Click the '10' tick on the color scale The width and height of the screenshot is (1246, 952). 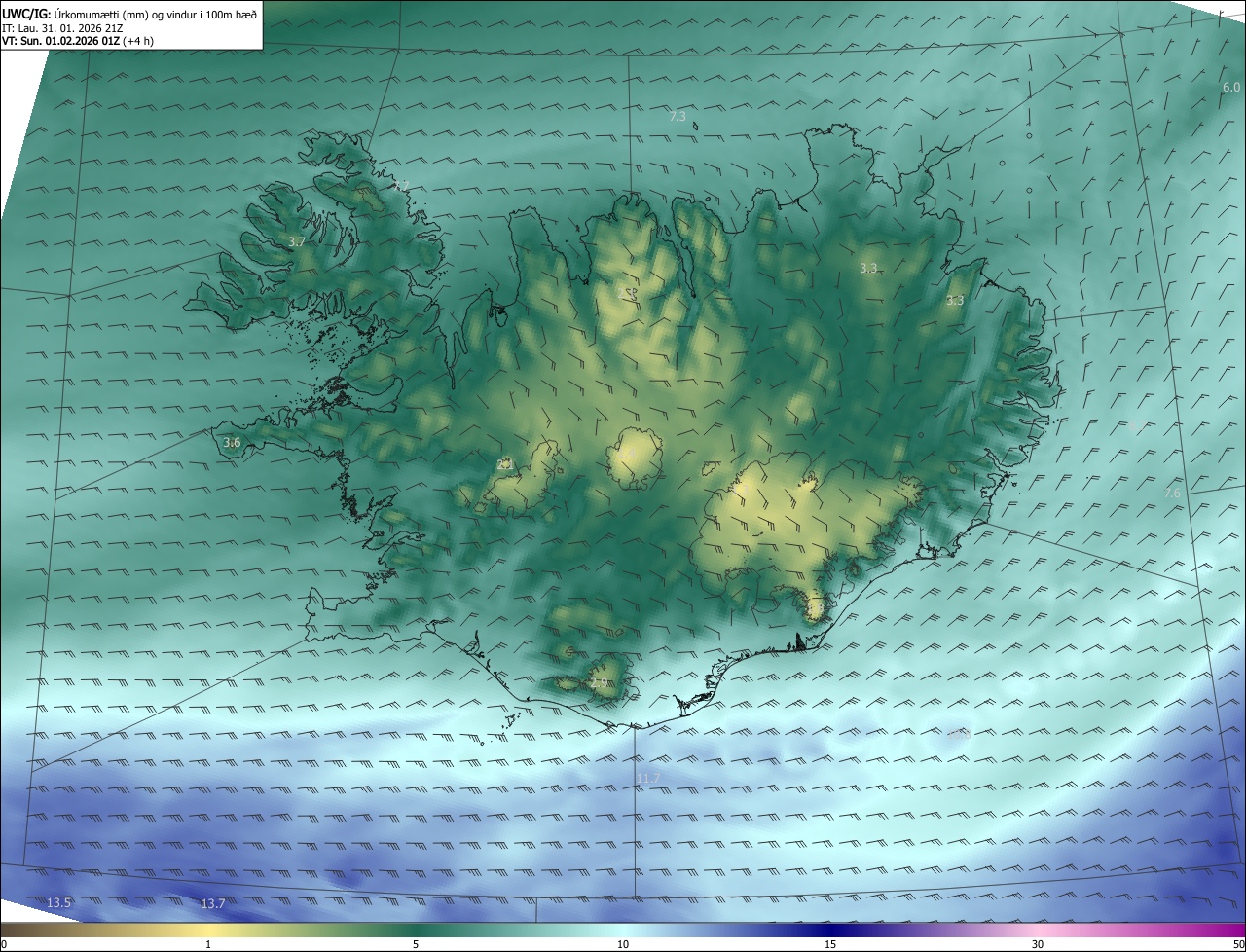(623, 945)
